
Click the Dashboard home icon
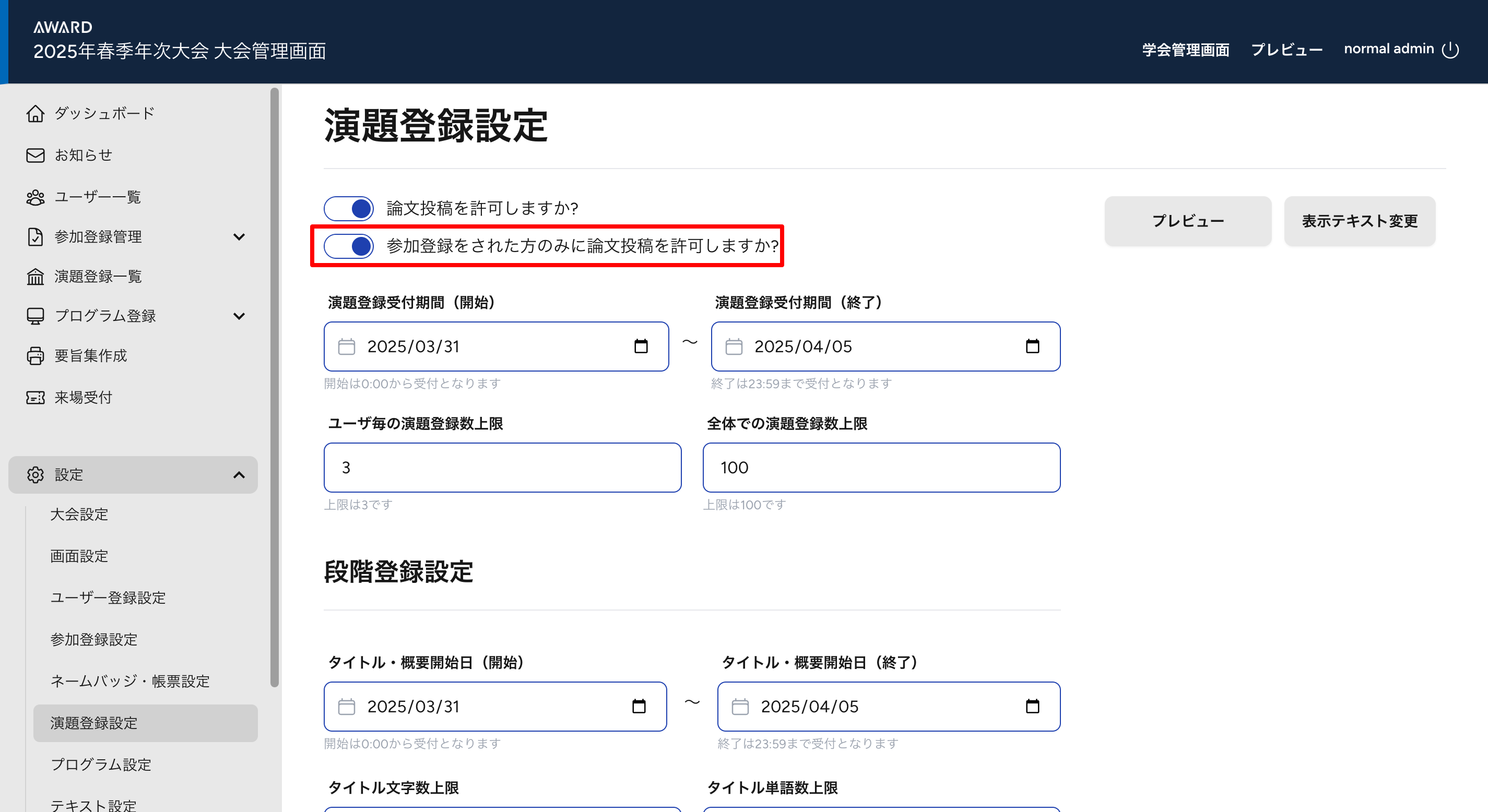[35, 114]
